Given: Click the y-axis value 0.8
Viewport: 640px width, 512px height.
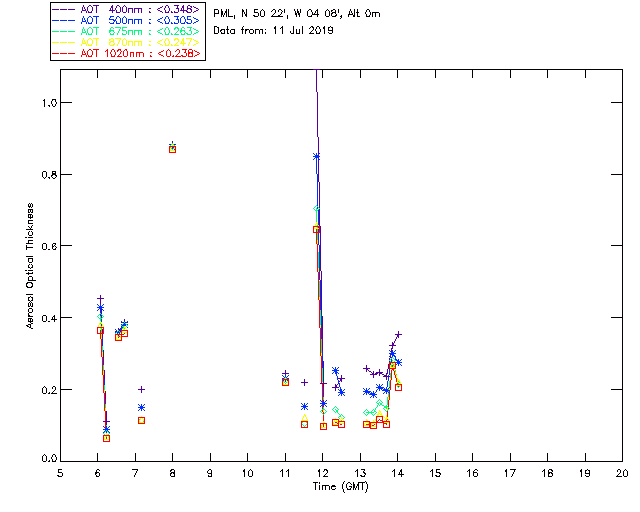Looking at the screenshot, I should click(49, 175).
